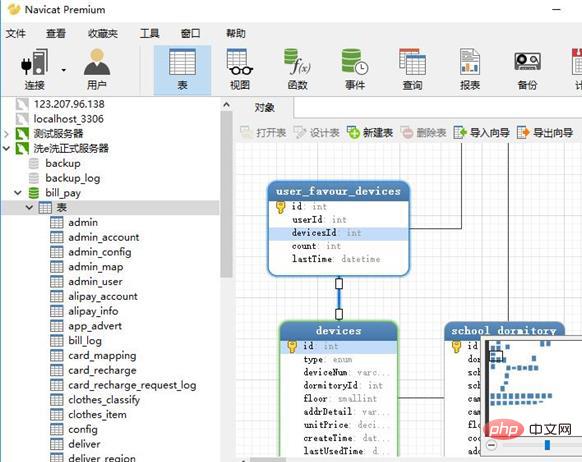Open the 窗口 menu
This screenshot has height=462, width=582.
coord(190,33)
